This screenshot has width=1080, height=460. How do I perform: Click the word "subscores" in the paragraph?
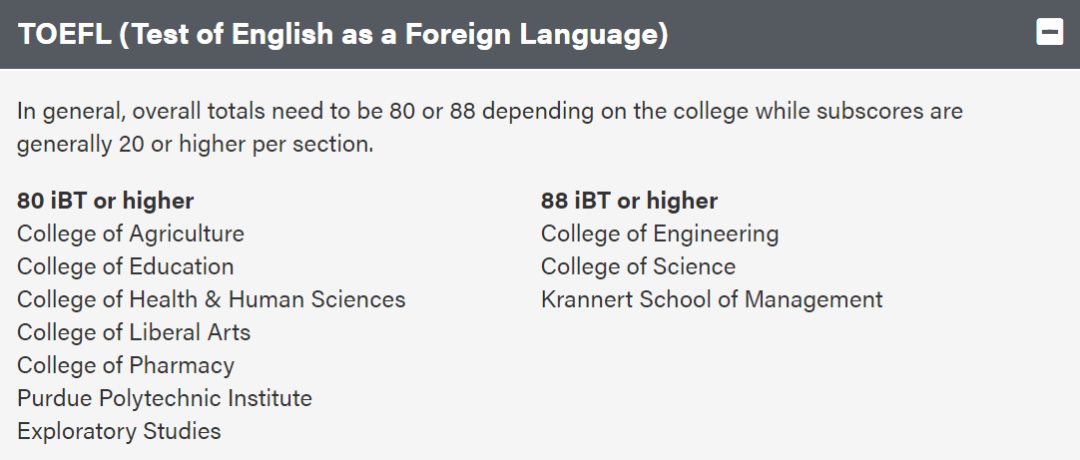click(x=869, y=112)
